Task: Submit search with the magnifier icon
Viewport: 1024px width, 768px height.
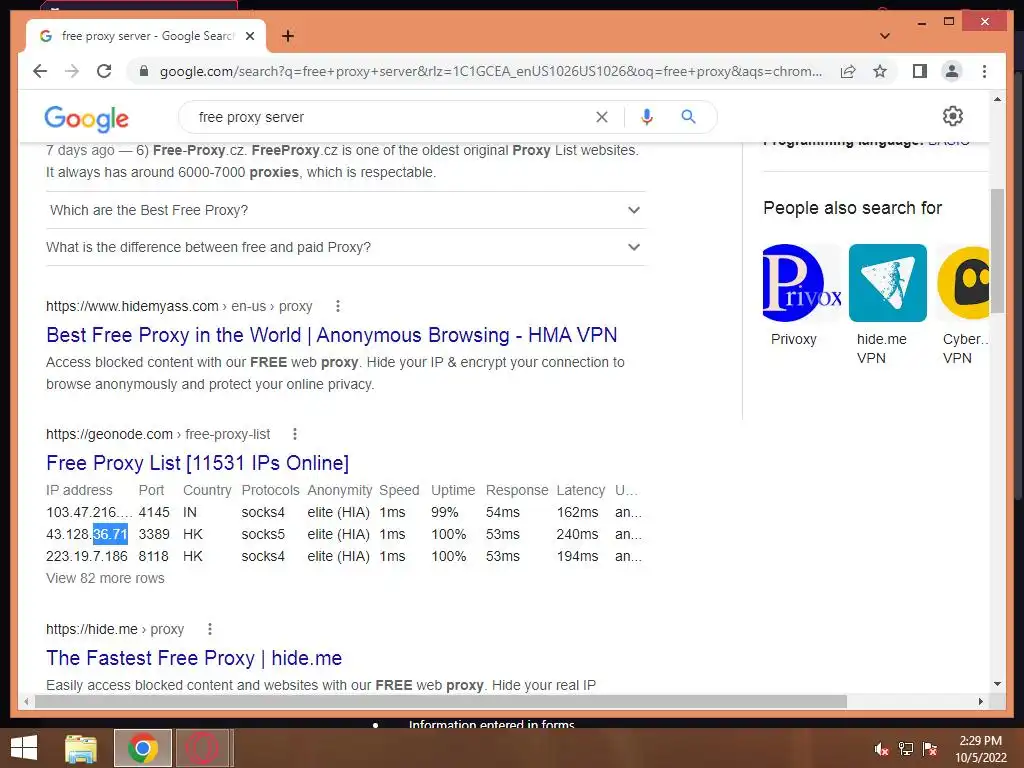Action: (688, 117)
